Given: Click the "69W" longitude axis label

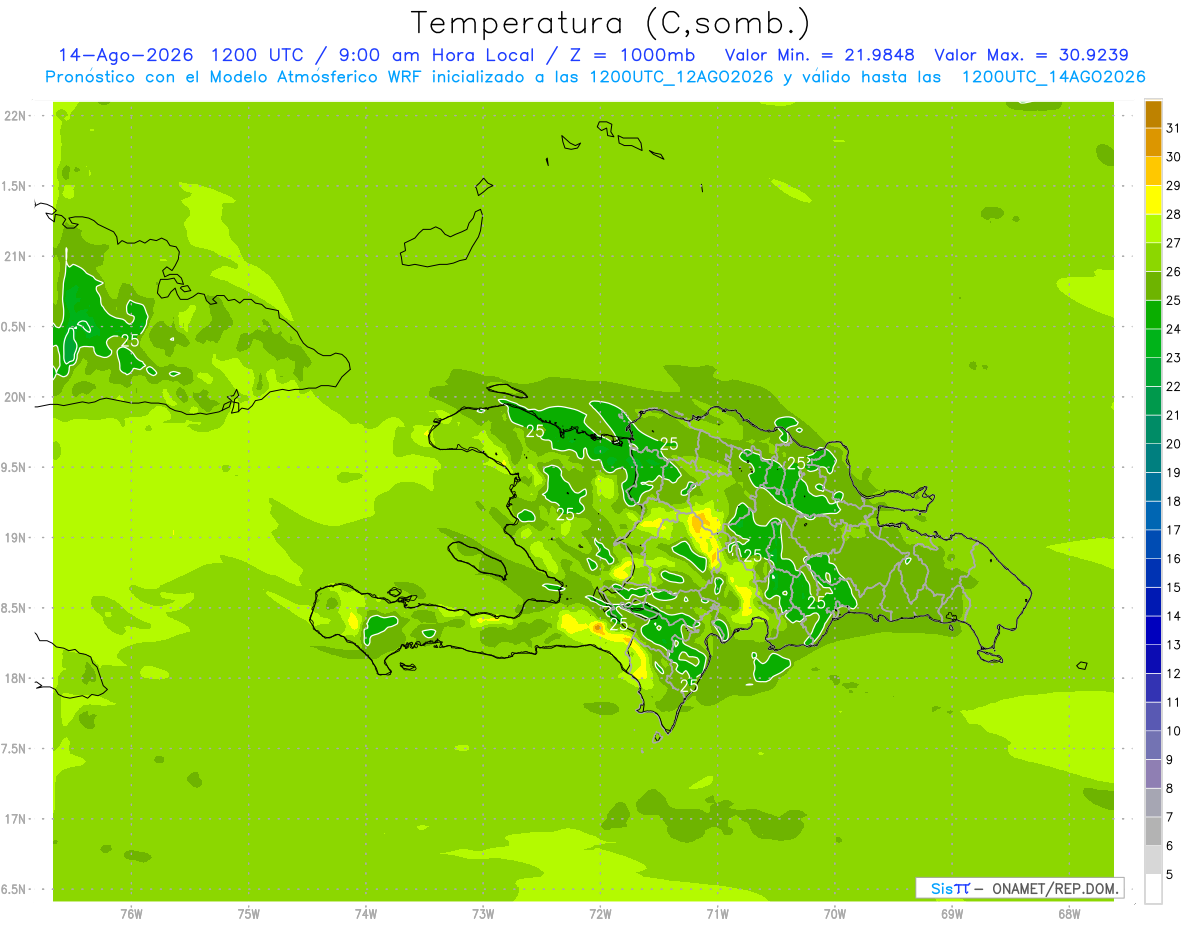Looking at the screenshot, I should (x=952, y=913).
